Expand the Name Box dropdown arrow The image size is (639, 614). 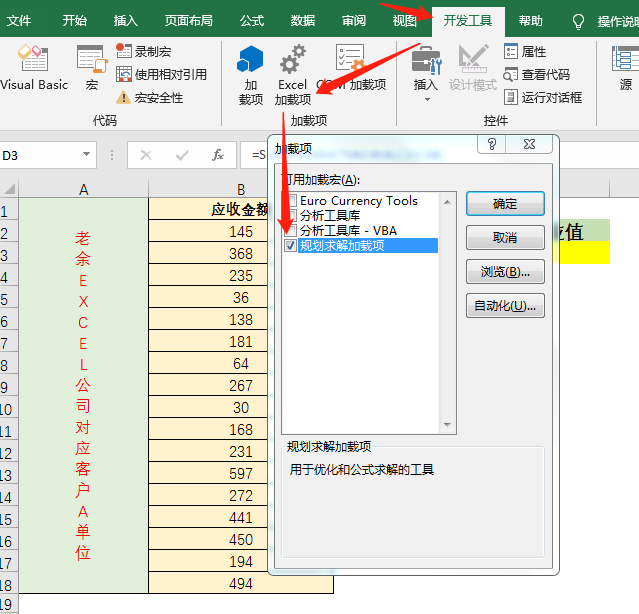86,154
